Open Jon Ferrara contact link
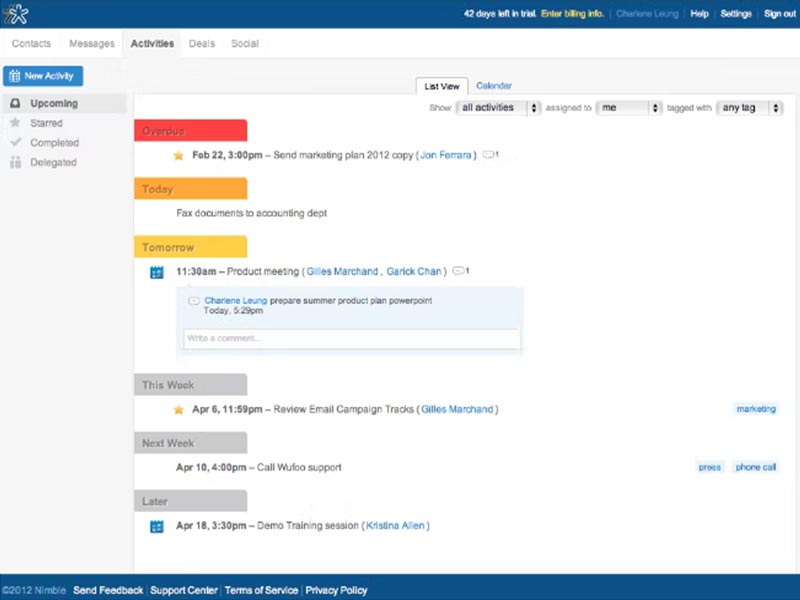Screen dimensions: 800x600 445,155
